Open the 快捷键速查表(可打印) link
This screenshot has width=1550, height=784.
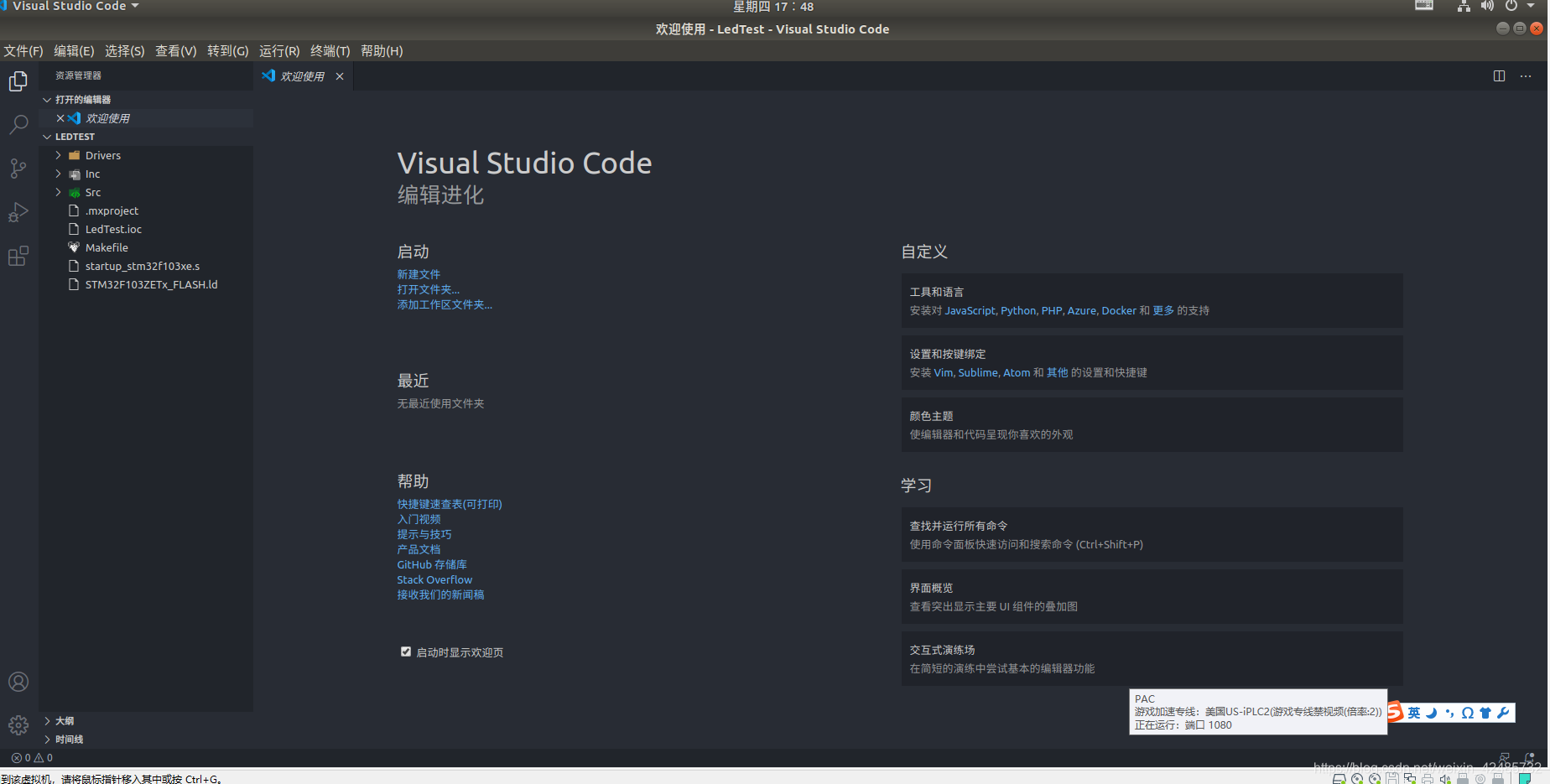tap(450, 504)
